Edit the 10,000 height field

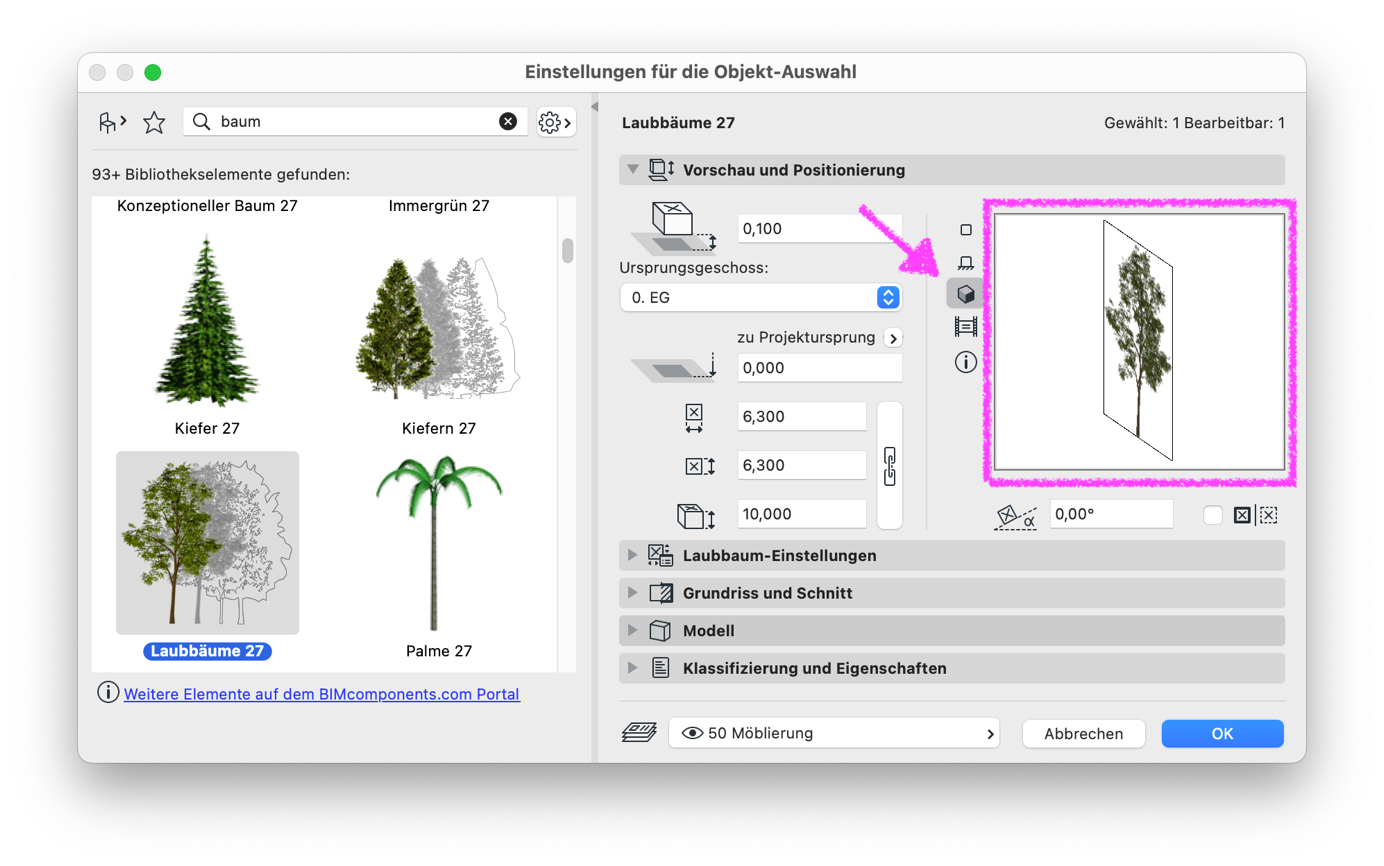pyautogui.click(x=802, y=514)
